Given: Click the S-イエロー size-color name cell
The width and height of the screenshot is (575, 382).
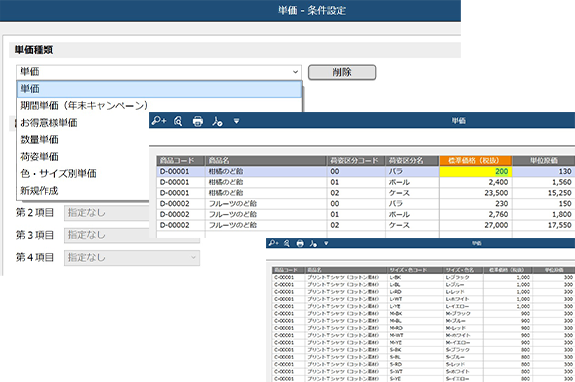Looking at the screenshot, I should [x=463, y=379].
